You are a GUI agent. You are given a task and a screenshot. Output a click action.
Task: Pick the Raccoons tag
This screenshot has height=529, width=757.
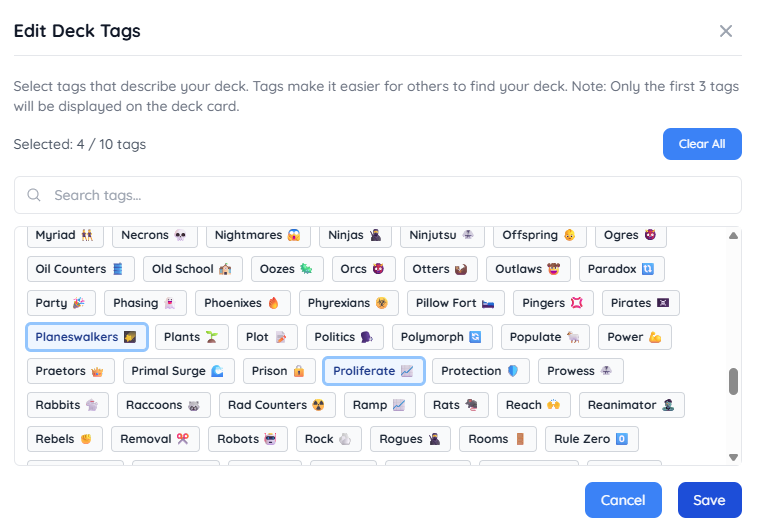(164, 405)
